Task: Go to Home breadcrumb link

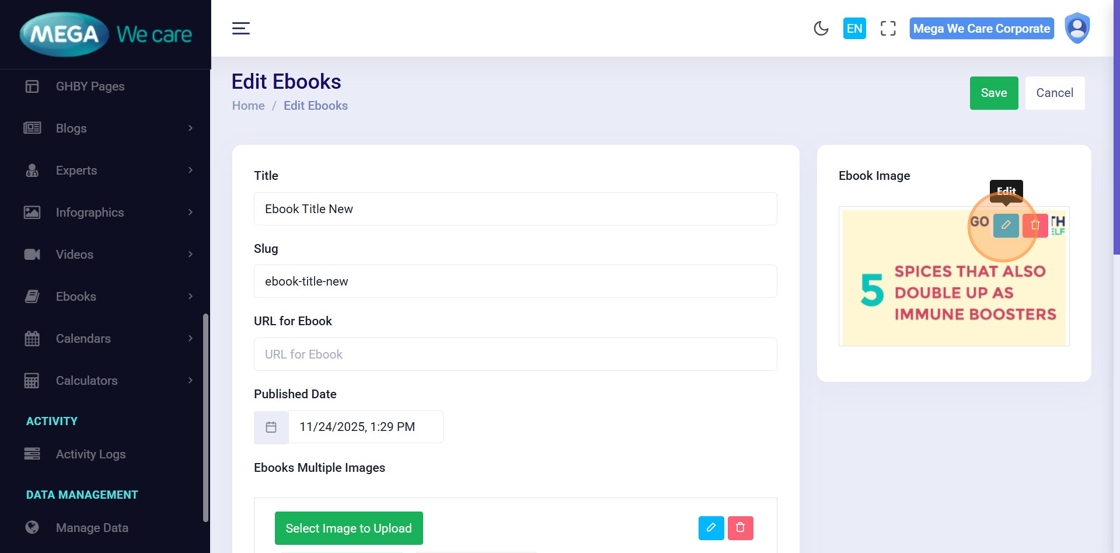Action: click(248, 106)
